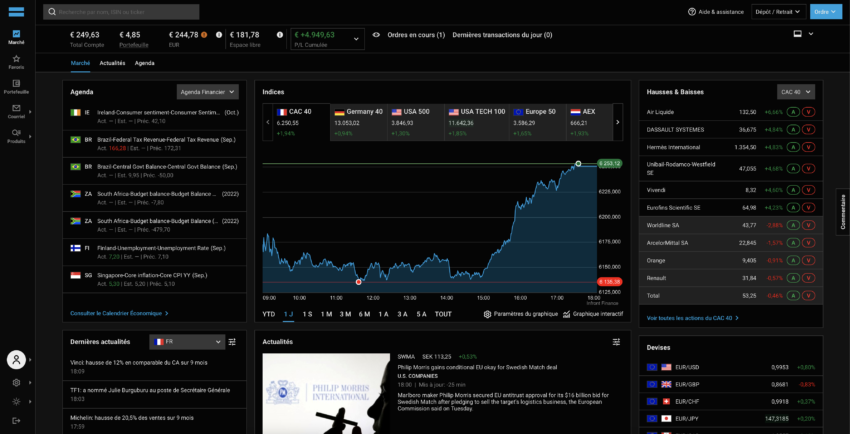Open the filter icon in Dernières actualités
Screen dimensions: 850x434
pos(232,342)
